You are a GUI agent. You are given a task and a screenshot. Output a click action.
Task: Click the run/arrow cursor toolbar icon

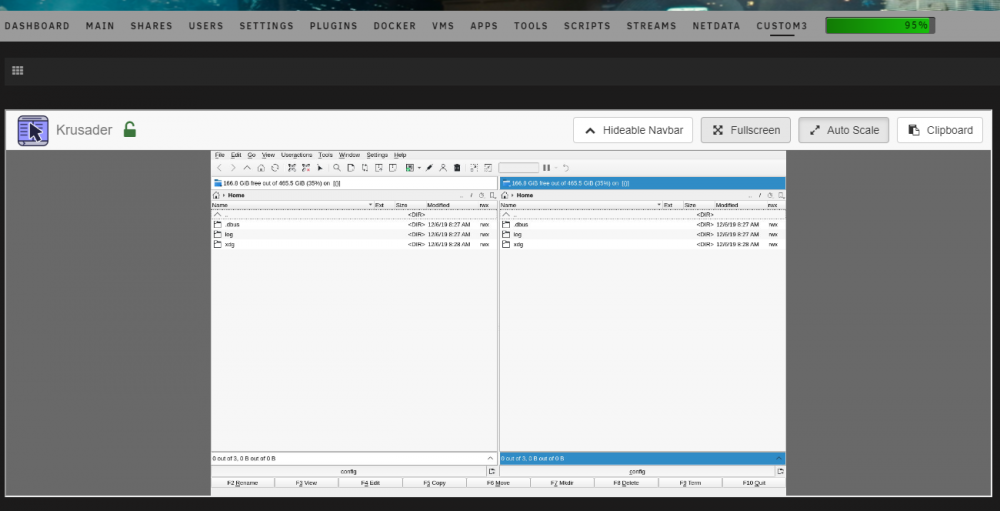(x=320, y=168)
